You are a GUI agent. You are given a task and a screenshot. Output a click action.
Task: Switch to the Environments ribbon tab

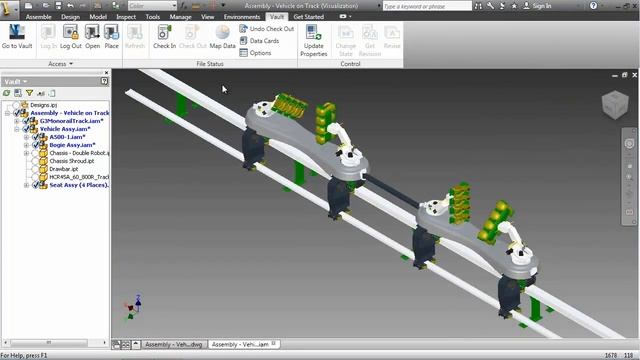click(242, 17)
